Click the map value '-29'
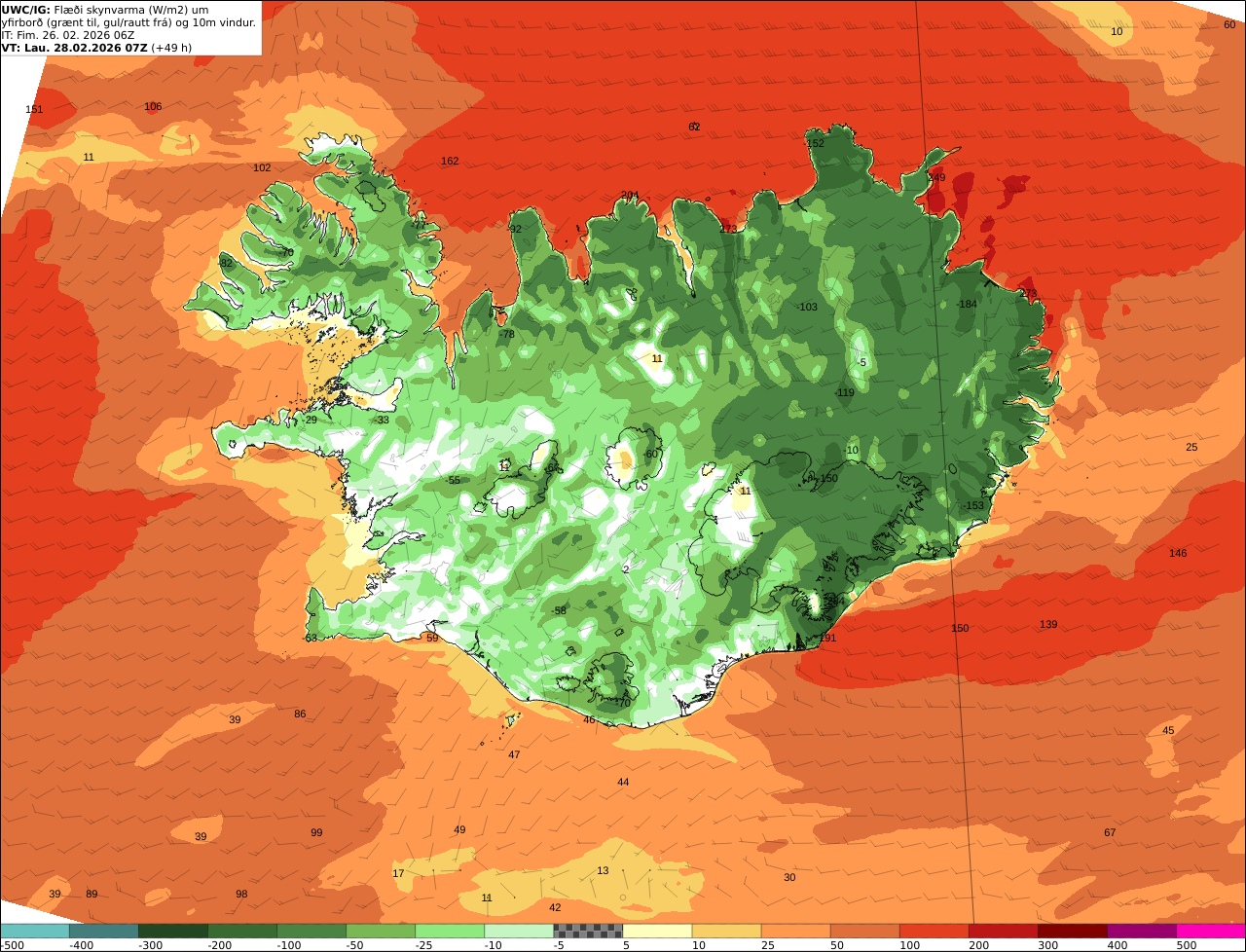 coord(310,420)
